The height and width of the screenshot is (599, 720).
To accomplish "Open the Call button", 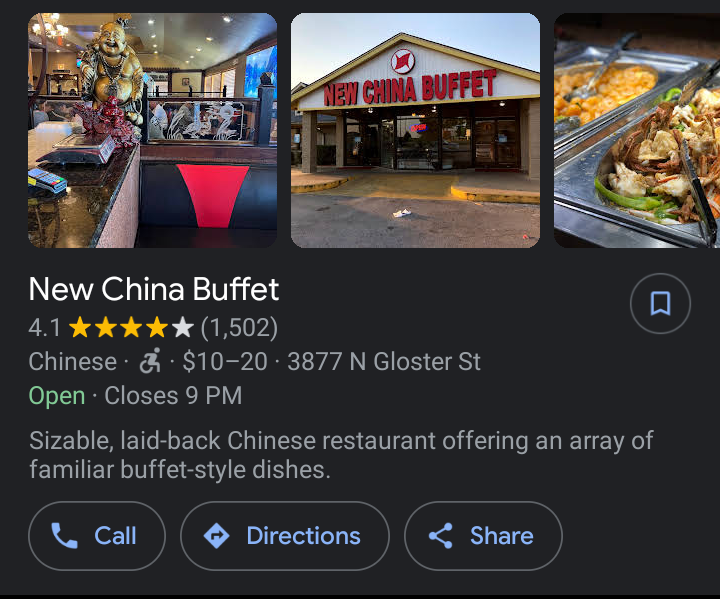I will pos(97,536).
